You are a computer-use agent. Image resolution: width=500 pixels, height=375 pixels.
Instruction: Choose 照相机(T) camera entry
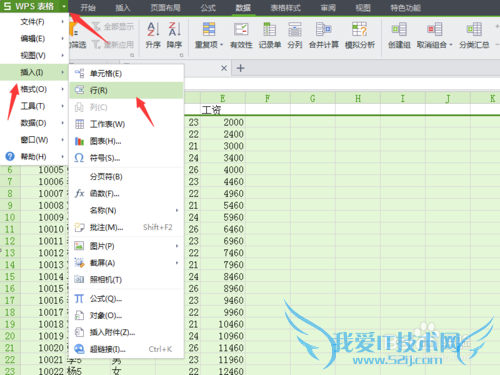point(127,279)
